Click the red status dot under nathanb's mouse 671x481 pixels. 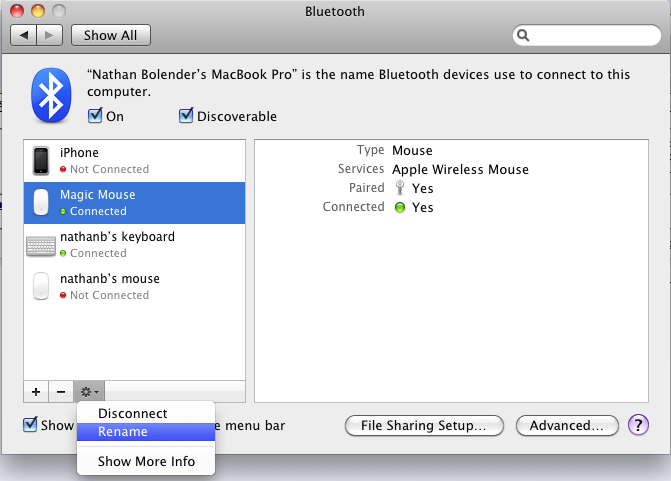click(63, 295)
